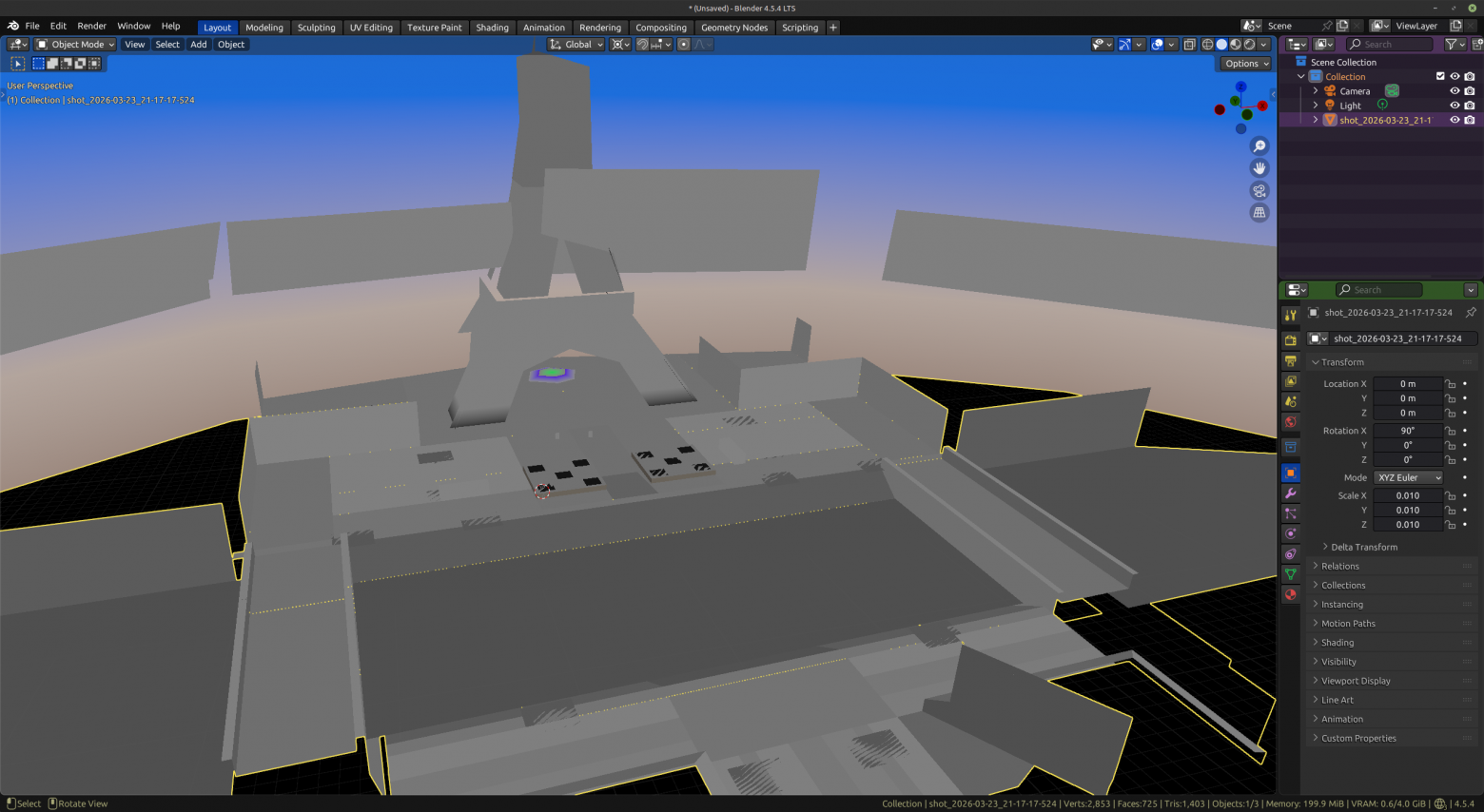Click the Options button in viewport
The height and width of the screenshot is (812, 1484).
pyautogui.click(x=1246, y=64)
